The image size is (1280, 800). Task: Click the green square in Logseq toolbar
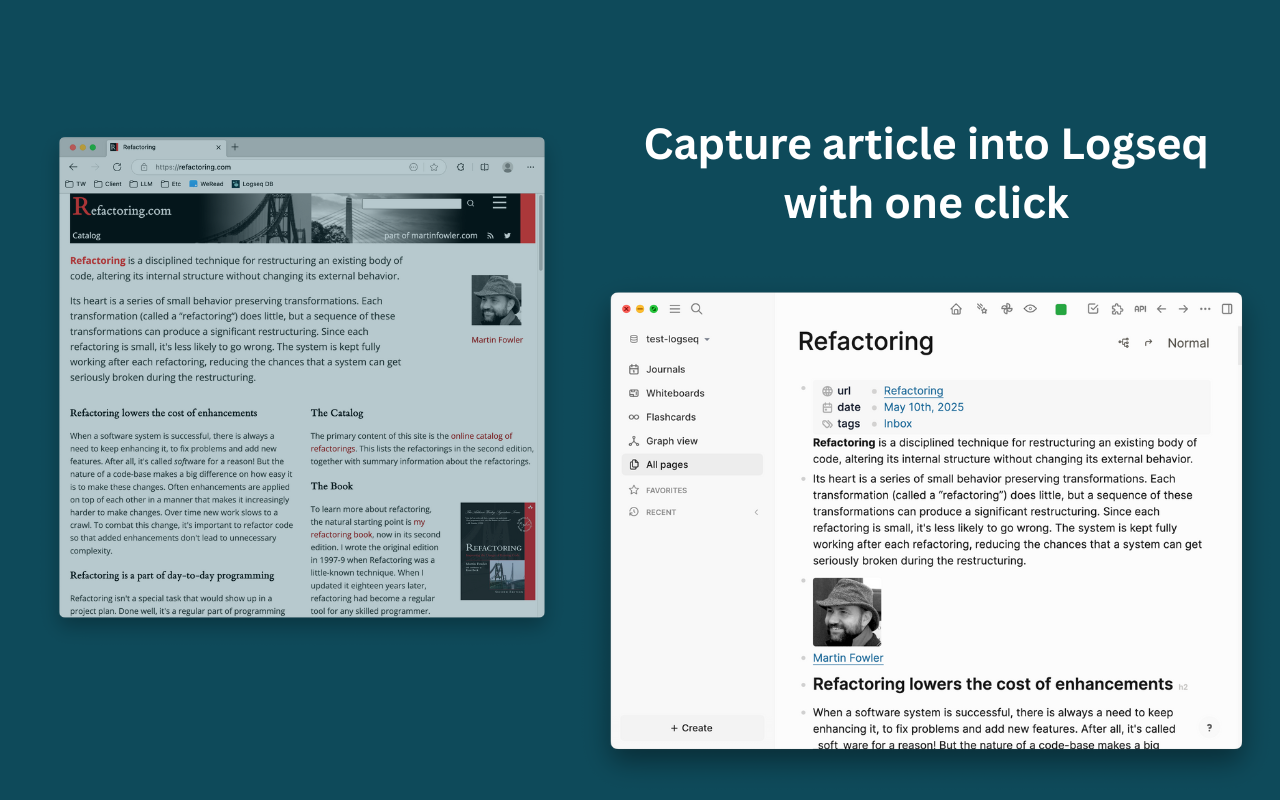coord(1061,309)
